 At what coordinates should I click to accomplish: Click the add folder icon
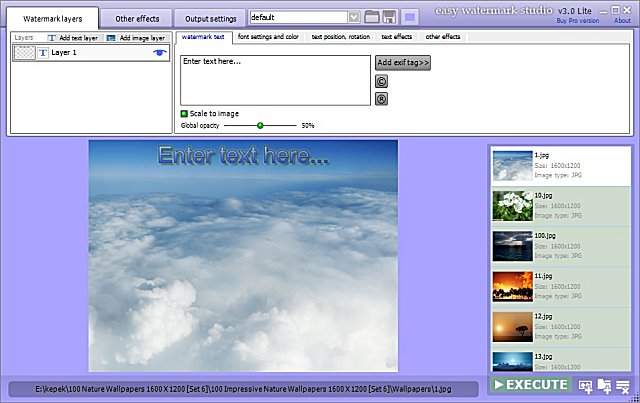pos(604,385)
